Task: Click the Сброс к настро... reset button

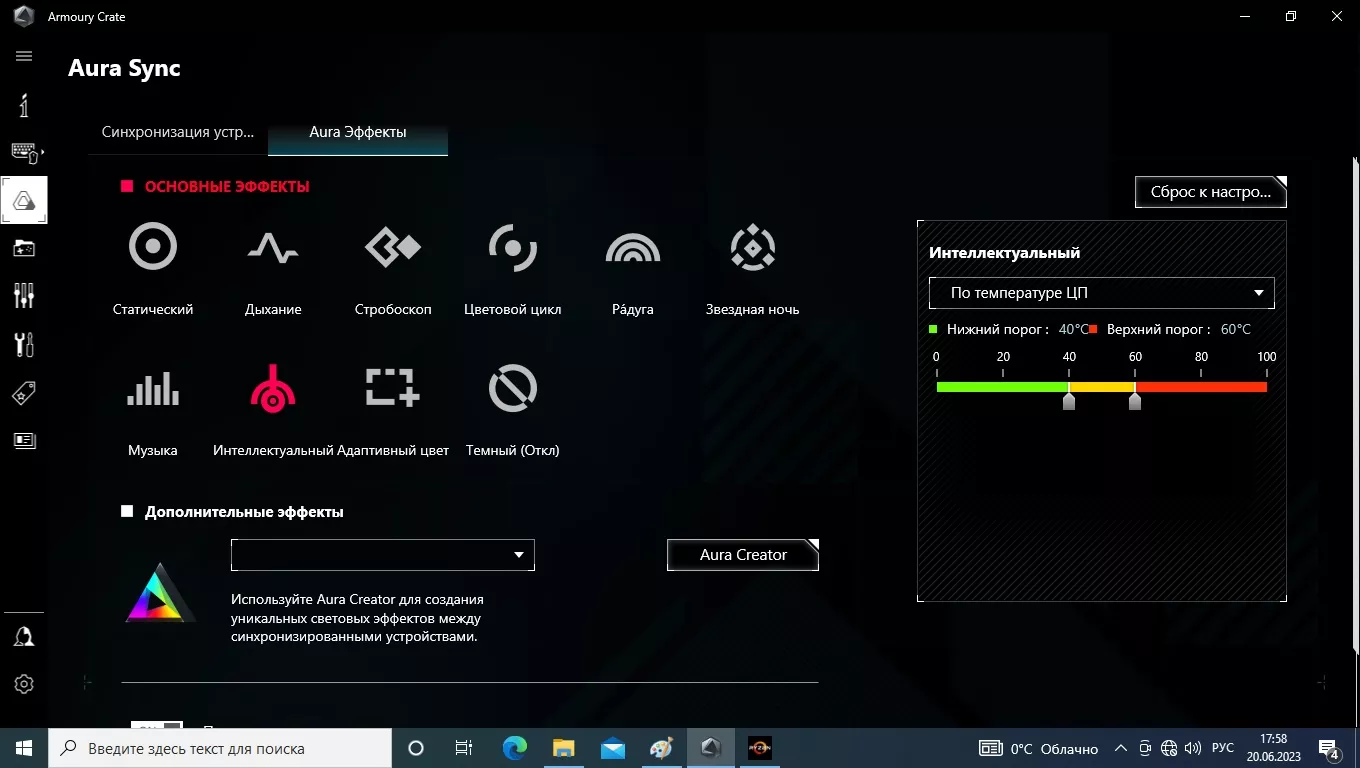Action: point(1211,192)
